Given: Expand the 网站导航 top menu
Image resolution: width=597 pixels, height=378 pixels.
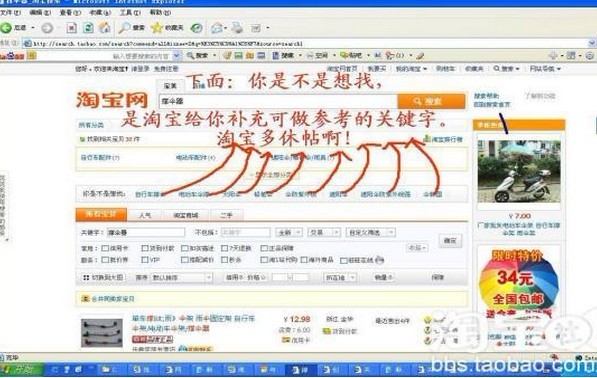Looking at the screenshot, I should (x=545, y=69).
